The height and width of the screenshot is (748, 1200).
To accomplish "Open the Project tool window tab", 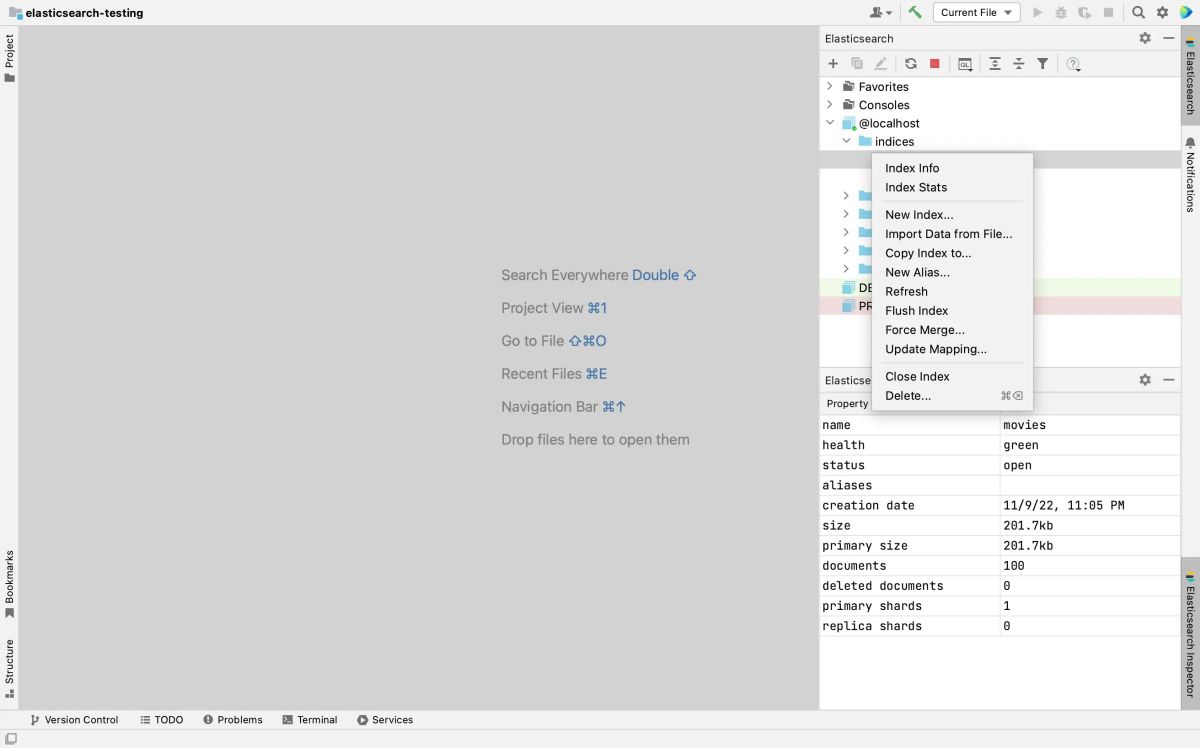I will point(9,58).
